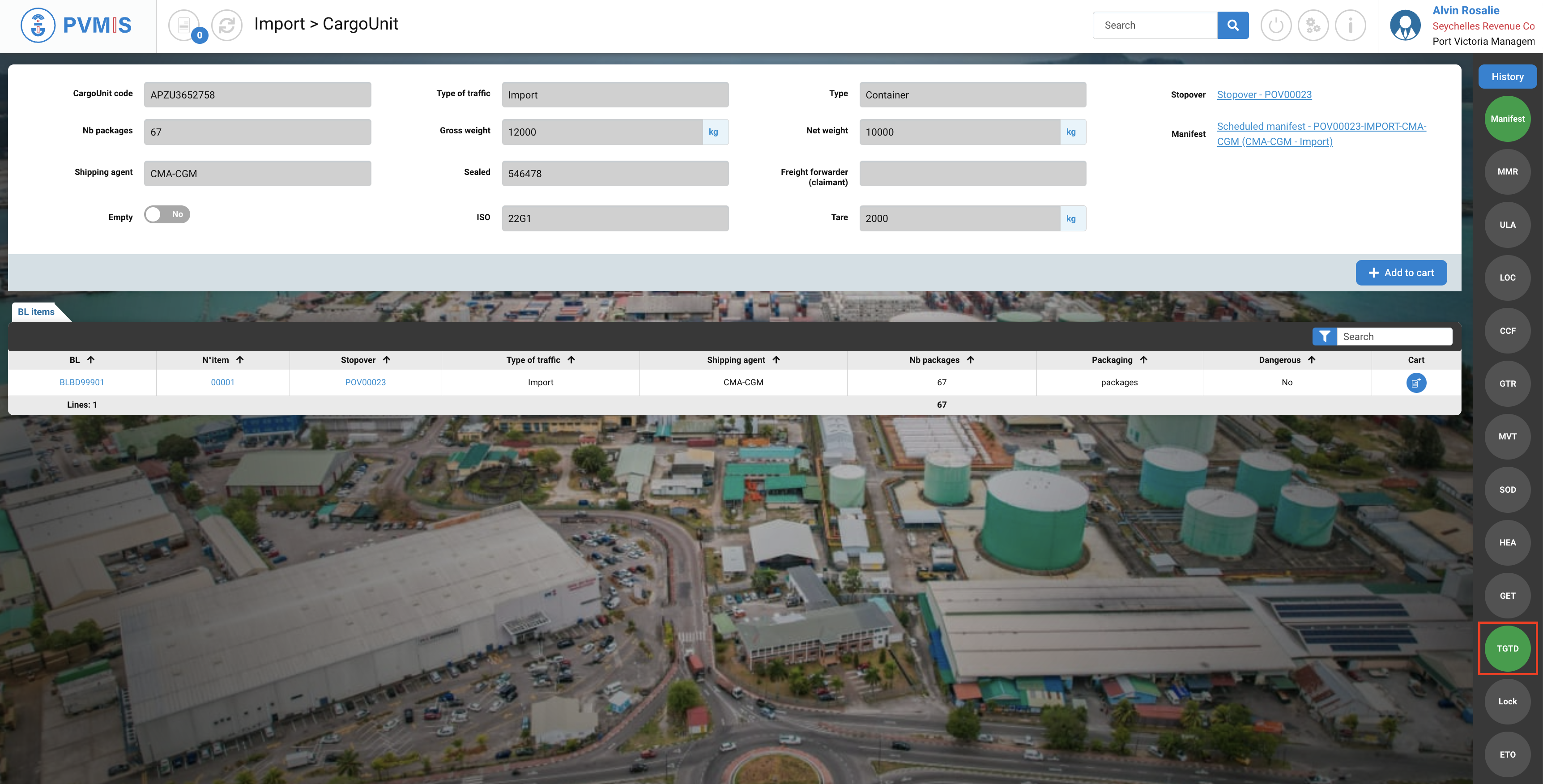The image size is (1543, 784).
Task: Select the BL items tab
Action: click(x=36, y=312)
